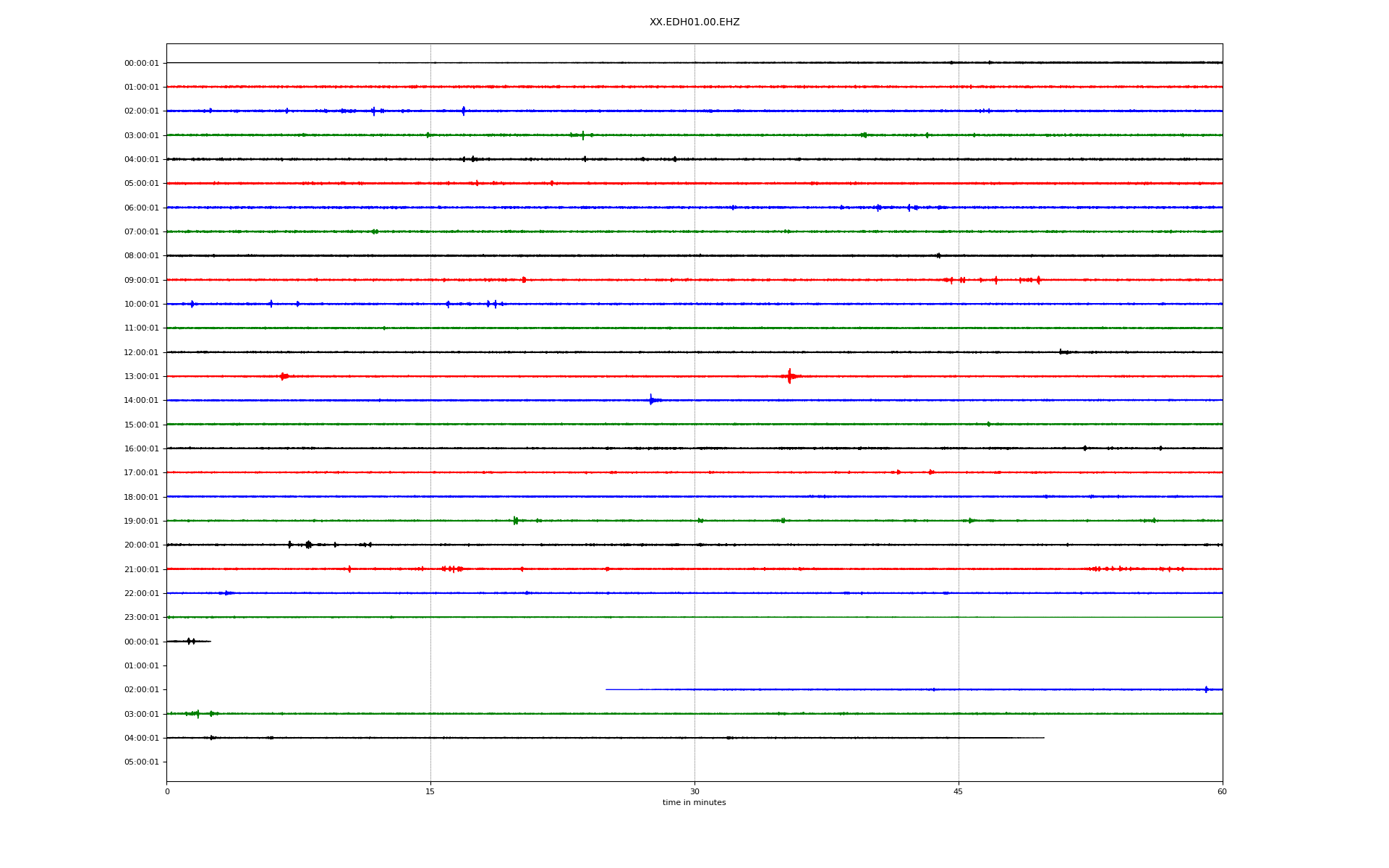
Task: Select the 23:00:01 row label
Action: coord(141,618)
